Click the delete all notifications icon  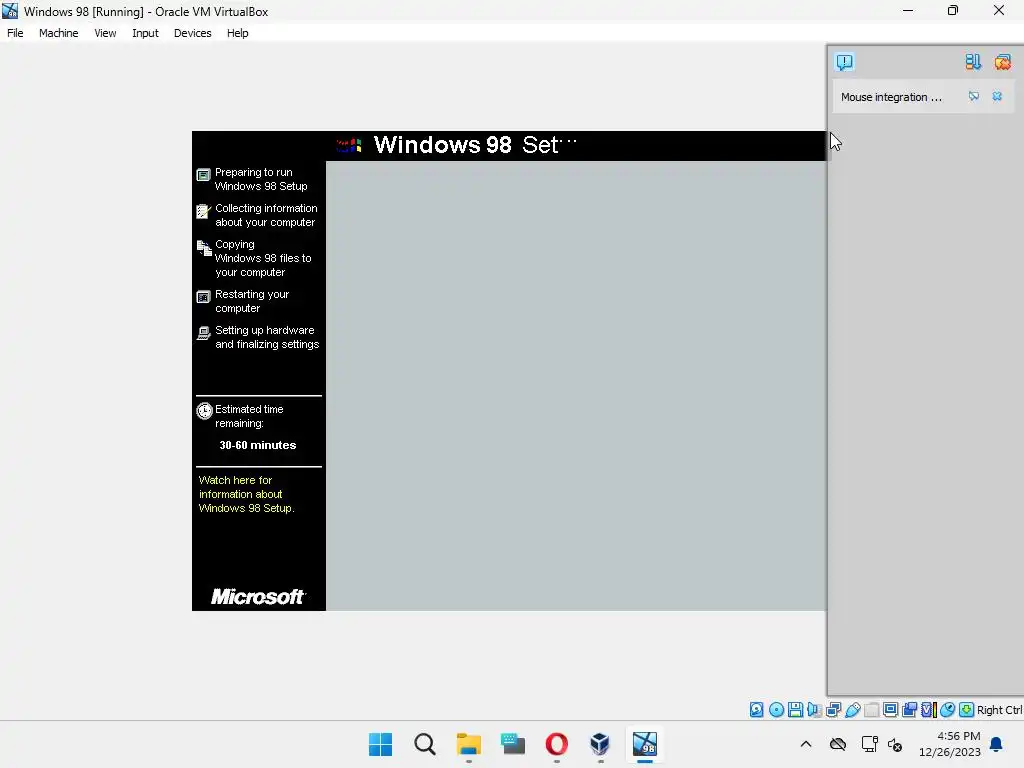(1002, 62)
